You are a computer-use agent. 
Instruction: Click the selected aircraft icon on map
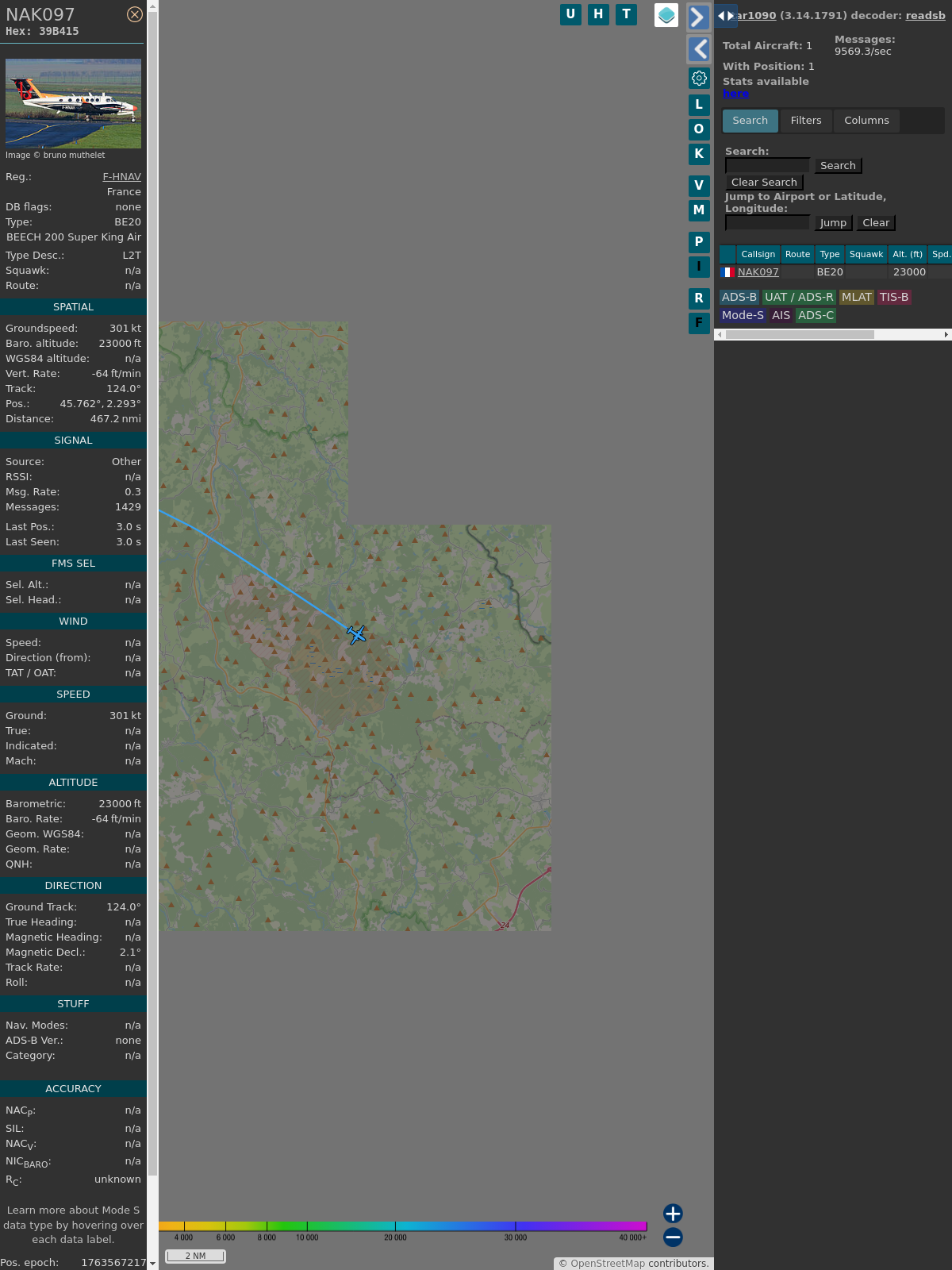[x=356, y=634]
